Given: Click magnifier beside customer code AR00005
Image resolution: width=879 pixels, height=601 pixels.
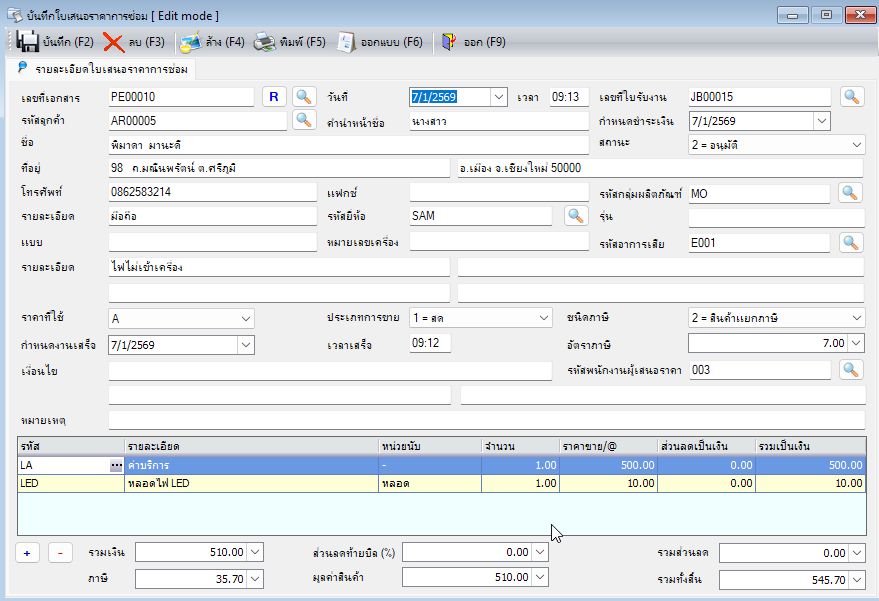Looking at the screenshot, I should [303, 120].
